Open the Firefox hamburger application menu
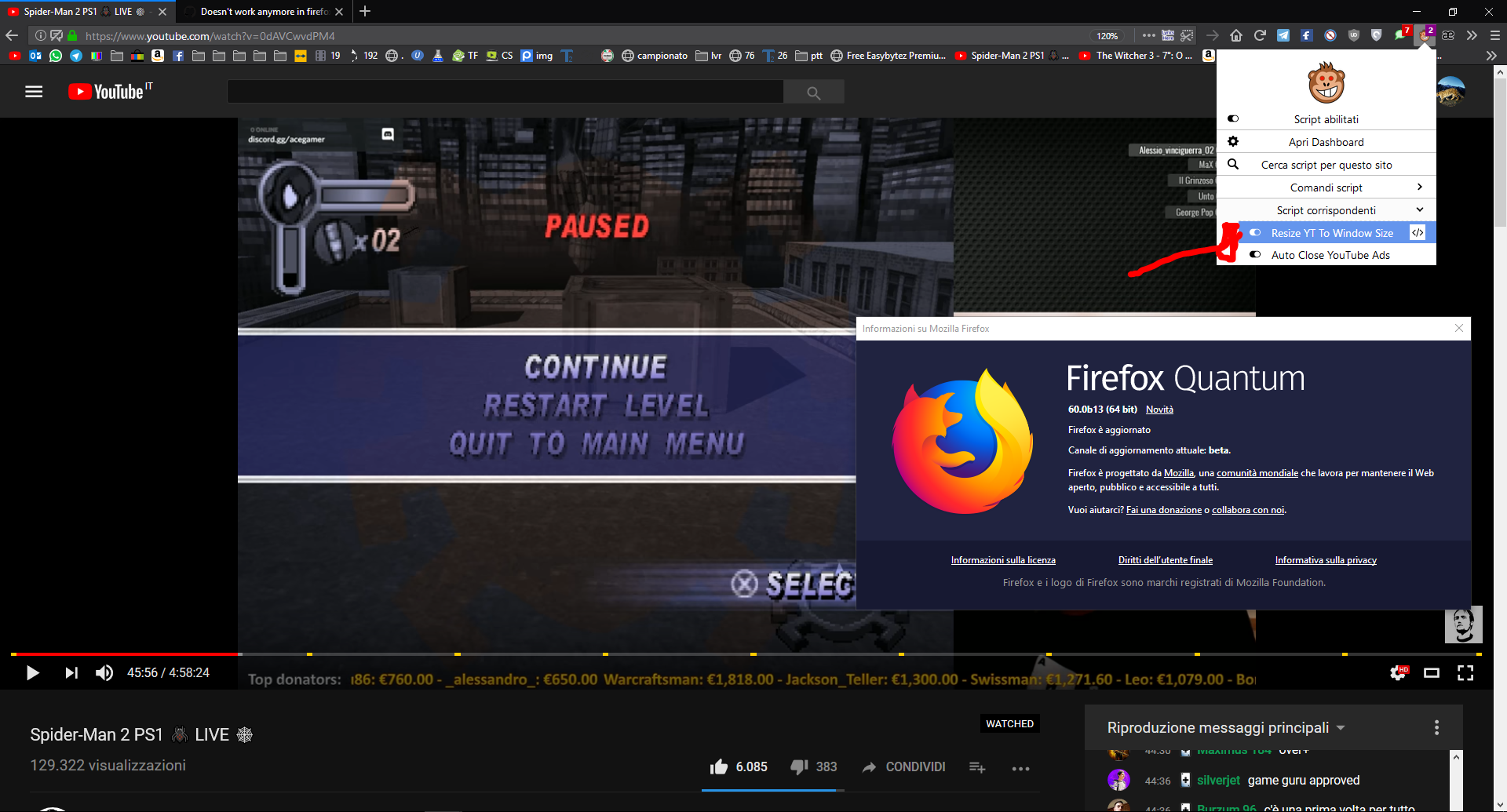The width and height of the screenshot is (1507, 812). coord(1494,35)
